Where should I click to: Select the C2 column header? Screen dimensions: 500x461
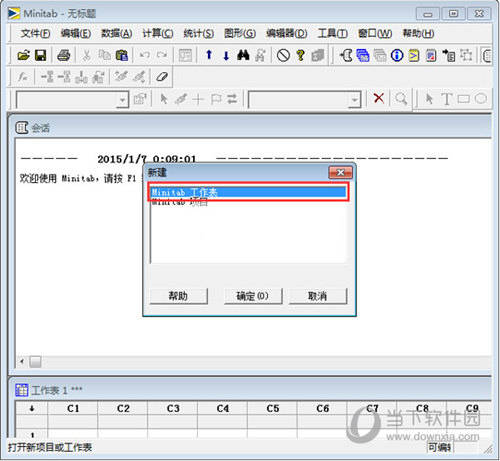pos(123,409)
